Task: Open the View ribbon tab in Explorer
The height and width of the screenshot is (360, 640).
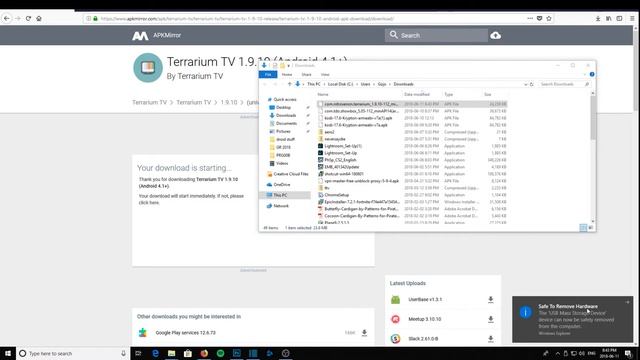Action: [325, 75]
